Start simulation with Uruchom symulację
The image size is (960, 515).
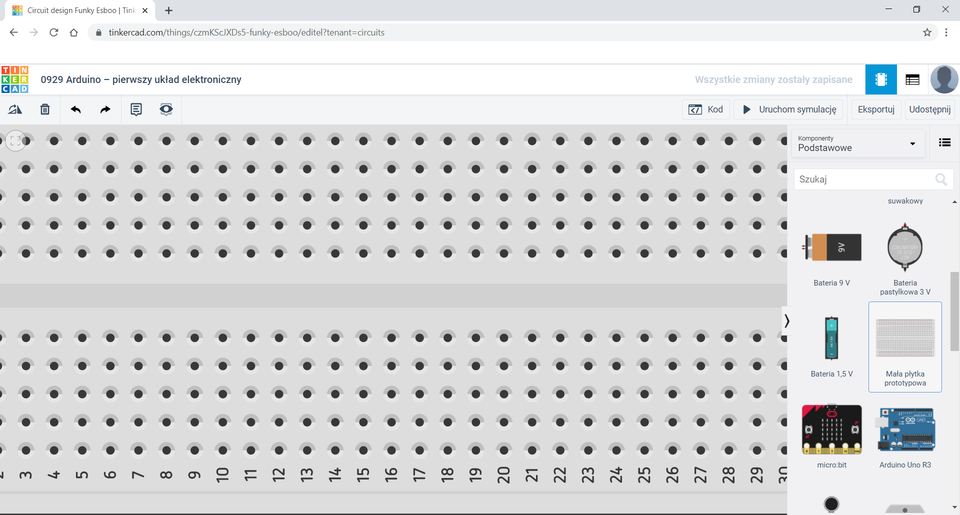(789, 109)
